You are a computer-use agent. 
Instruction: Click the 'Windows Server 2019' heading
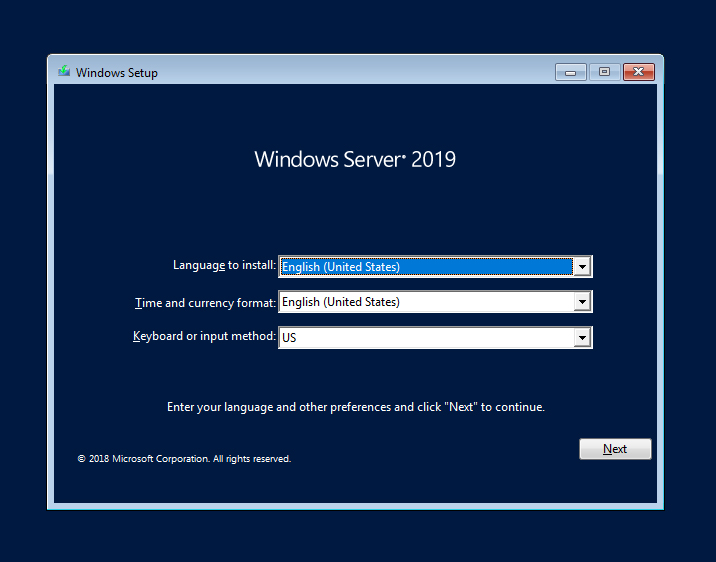tap(355, 159)
